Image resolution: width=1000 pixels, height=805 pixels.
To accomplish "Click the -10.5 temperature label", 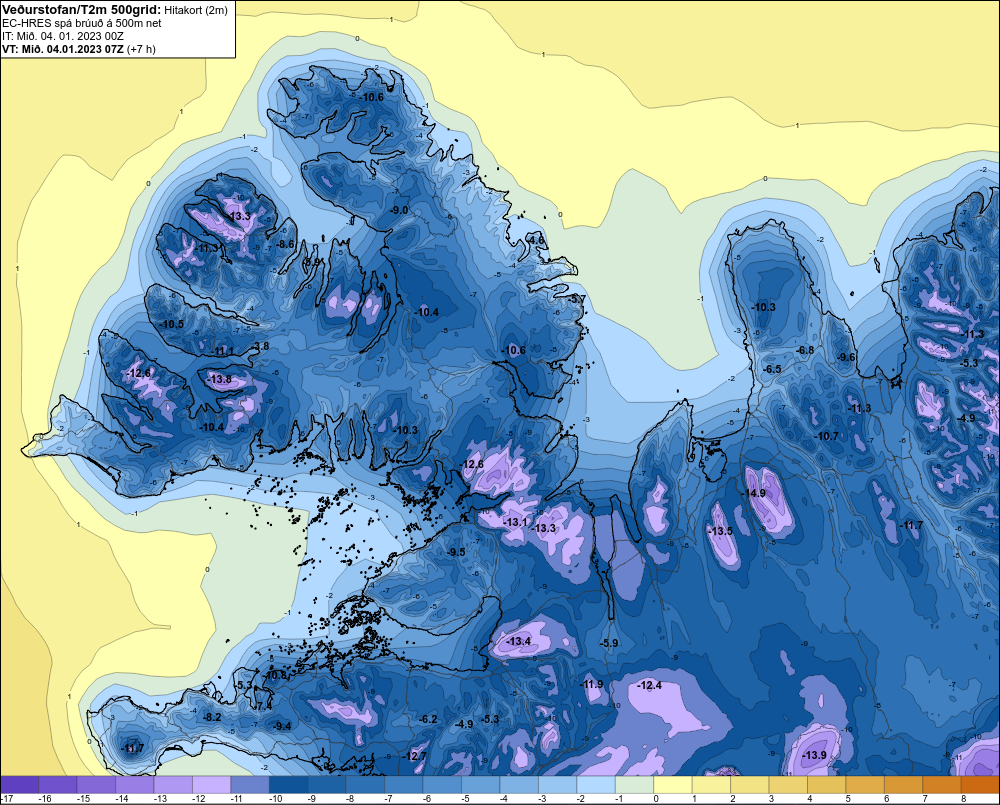I will pyautogui.click(x=172, y=324).
